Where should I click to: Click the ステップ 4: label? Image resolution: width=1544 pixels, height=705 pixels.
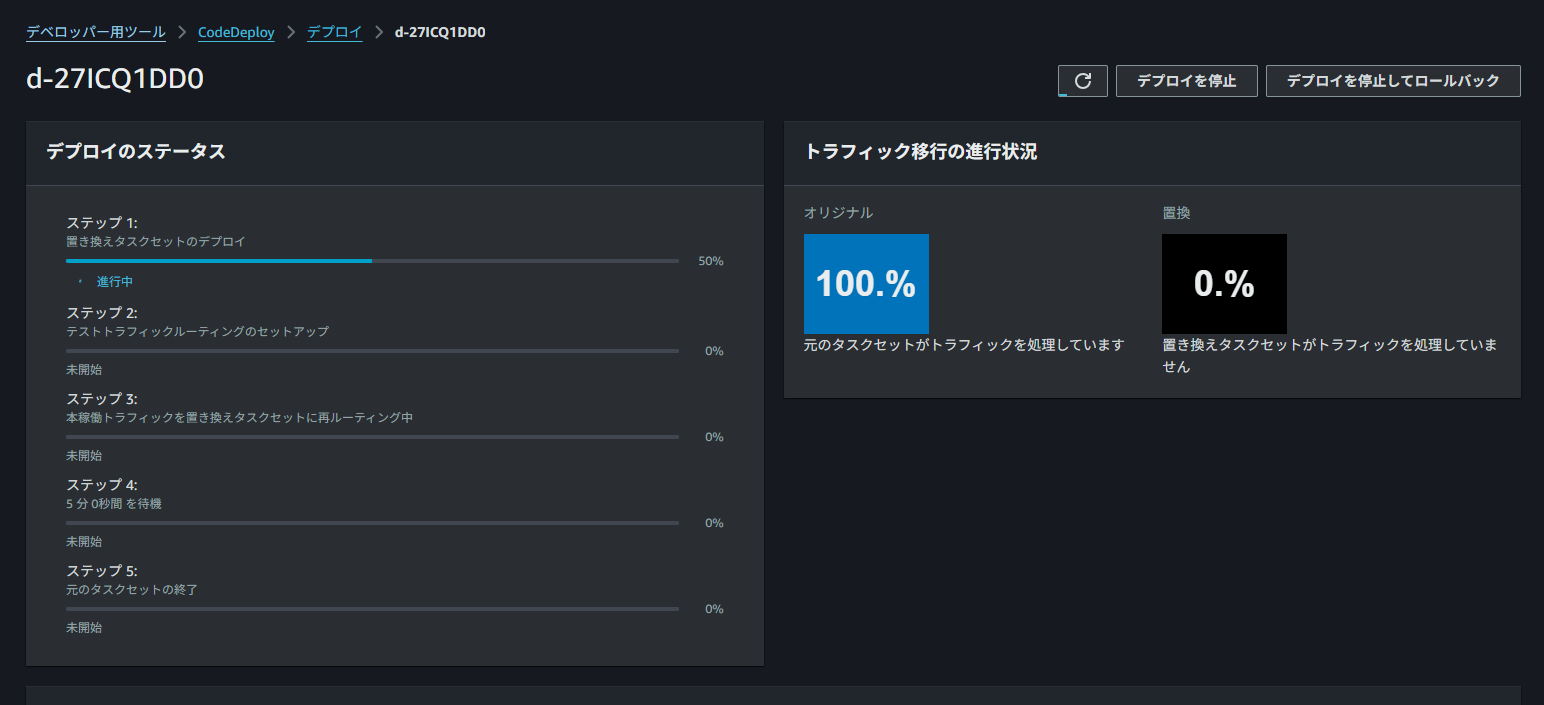click(101, 485)
